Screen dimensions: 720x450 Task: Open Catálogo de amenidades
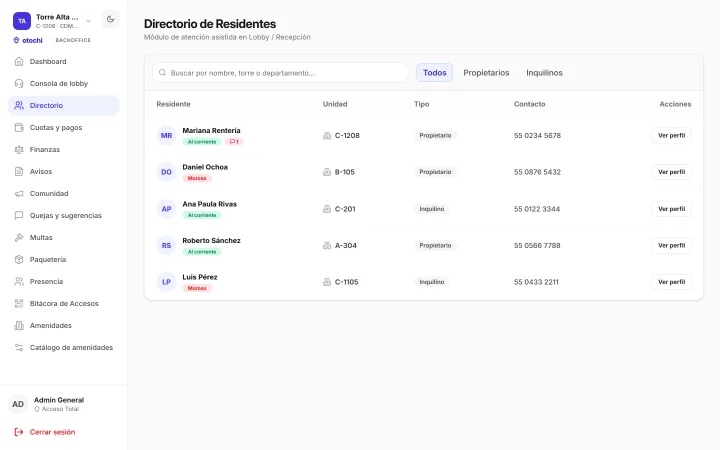[64, 348]
